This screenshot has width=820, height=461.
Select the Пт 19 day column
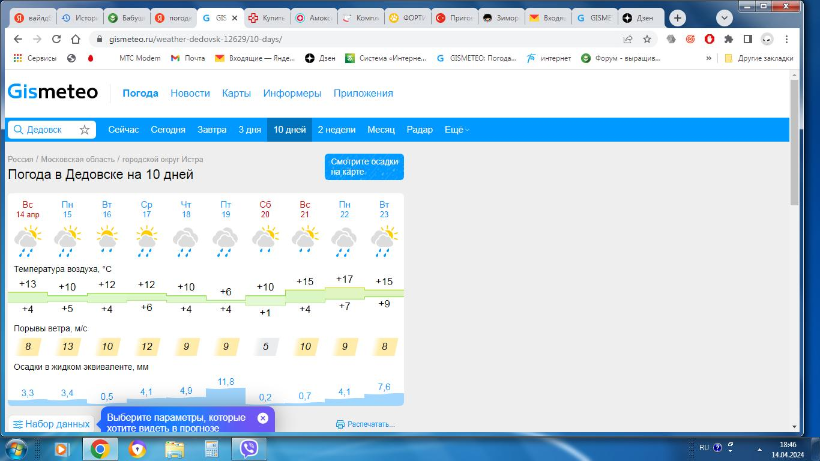(225, 209)
